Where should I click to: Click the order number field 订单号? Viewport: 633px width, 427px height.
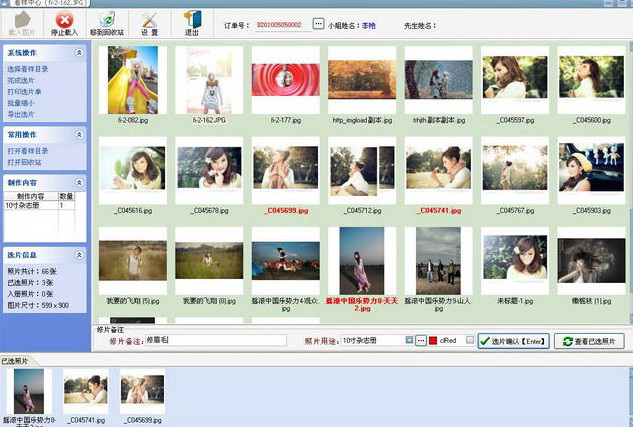(283, 25)
